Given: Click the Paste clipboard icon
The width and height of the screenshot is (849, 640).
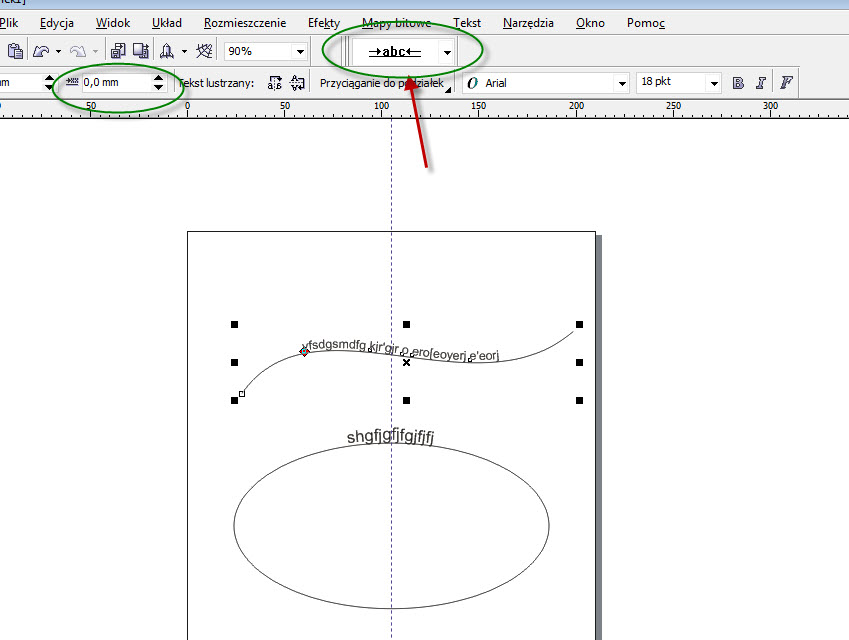Looking at the screenshot, I should 14,51.
